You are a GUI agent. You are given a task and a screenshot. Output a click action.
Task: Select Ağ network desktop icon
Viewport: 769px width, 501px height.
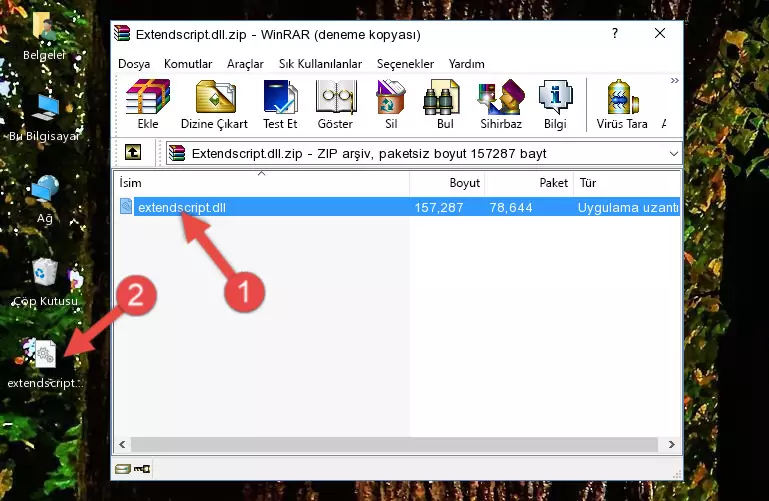point(44,199)
